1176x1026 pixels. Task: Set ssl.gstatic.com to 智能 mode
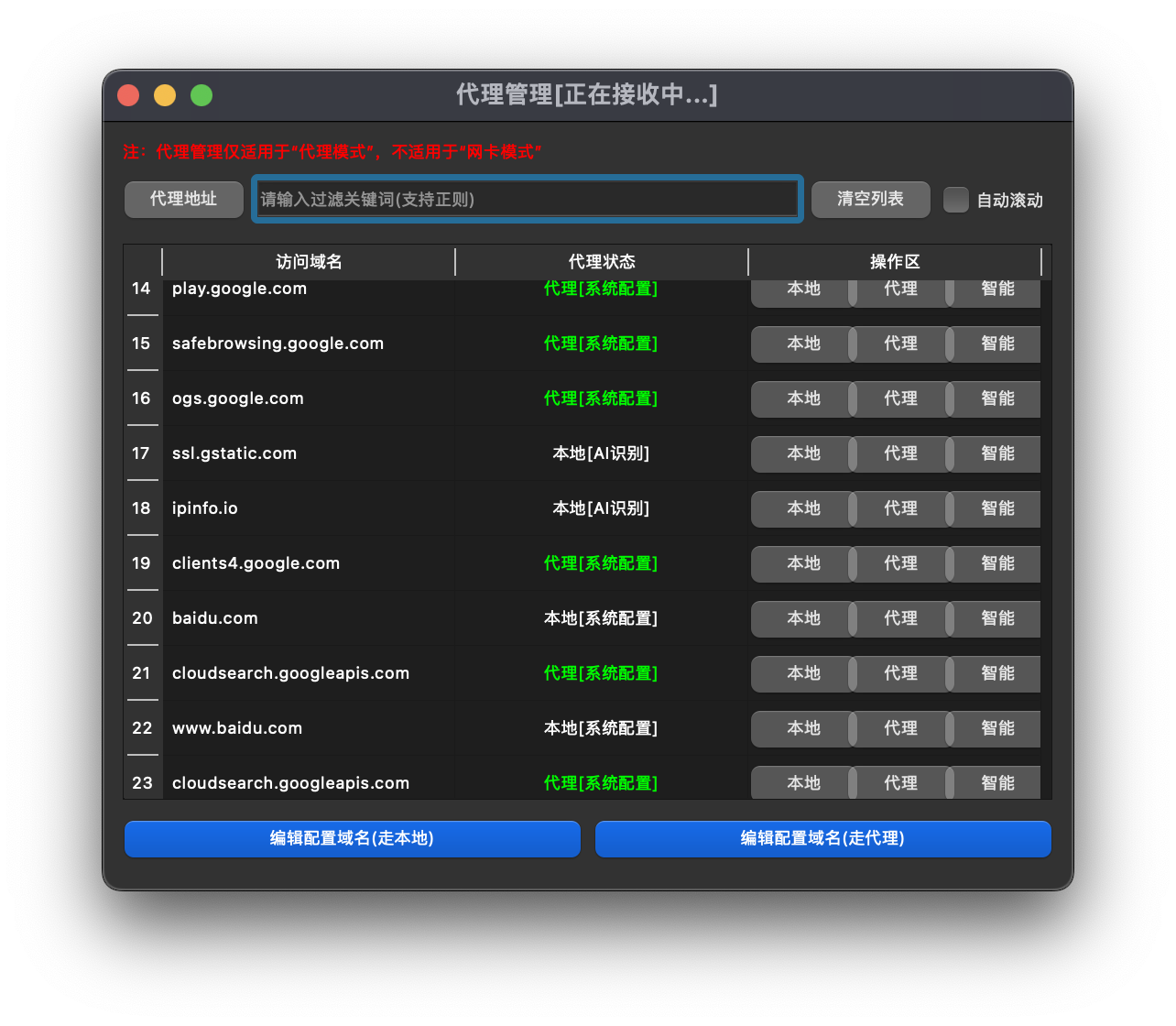click(996, 454)
